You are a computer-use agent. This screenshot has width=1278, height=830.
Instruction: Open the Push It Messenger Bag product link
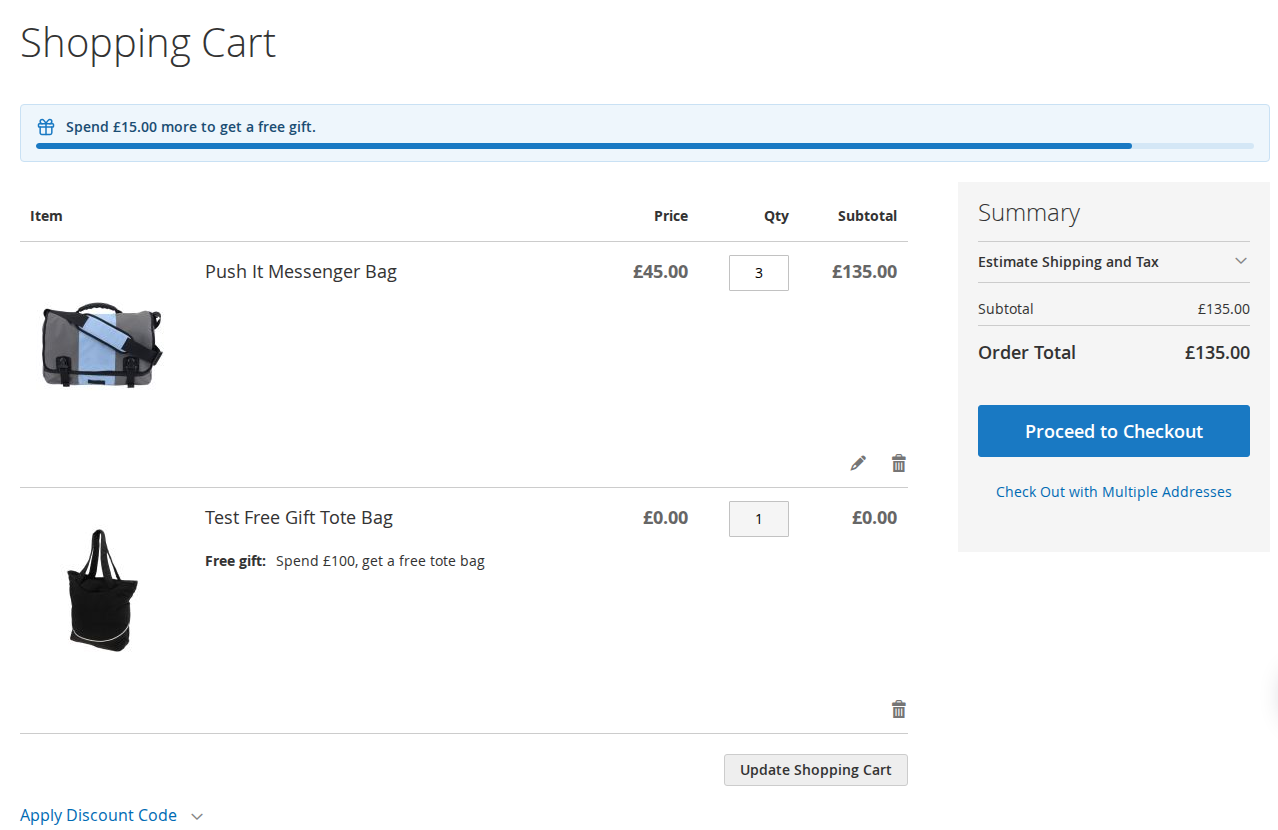click(301, 271)
